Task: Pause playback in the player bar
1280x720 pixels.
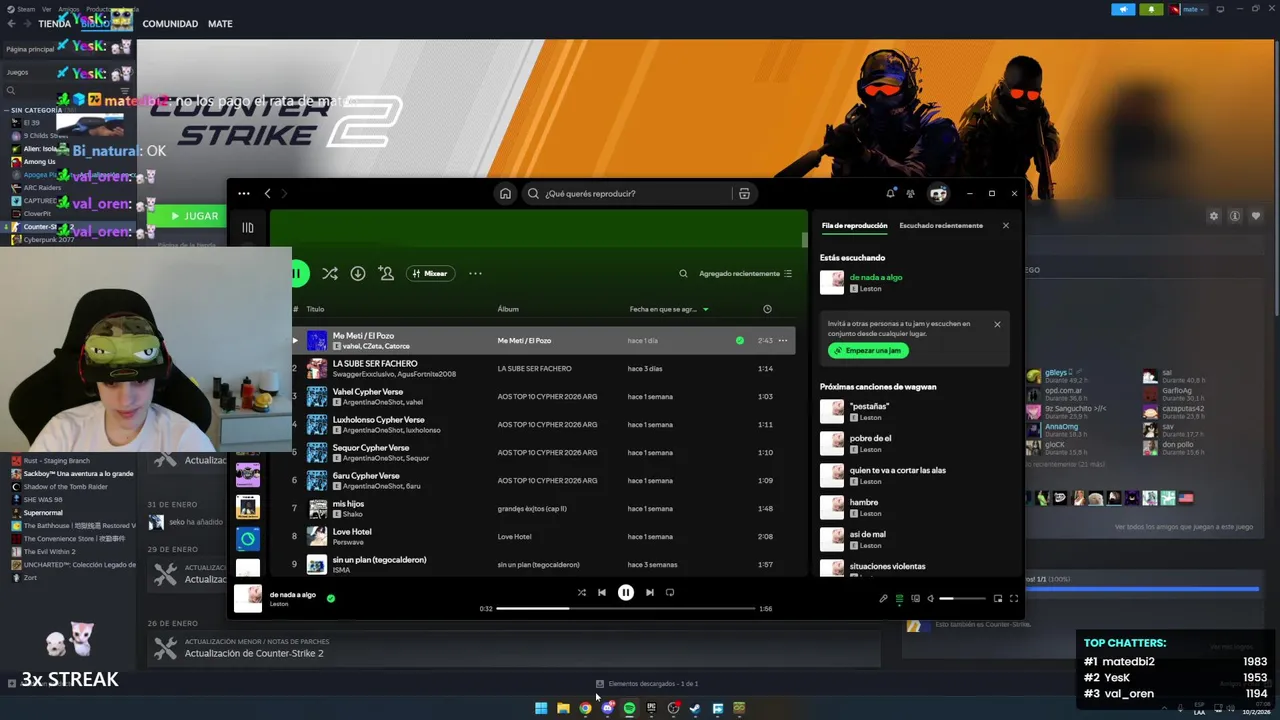Action: tap(625, 592)
